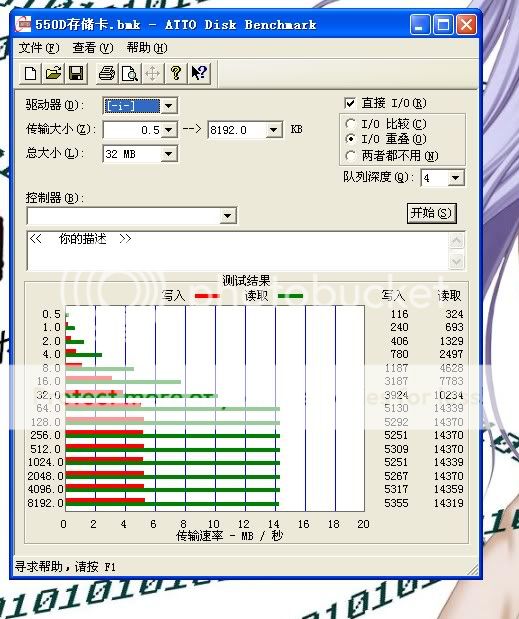This screenshot has height=619, width=519.
Task: Open the 查看(V) menu
Action: click(x=92, y=48)
